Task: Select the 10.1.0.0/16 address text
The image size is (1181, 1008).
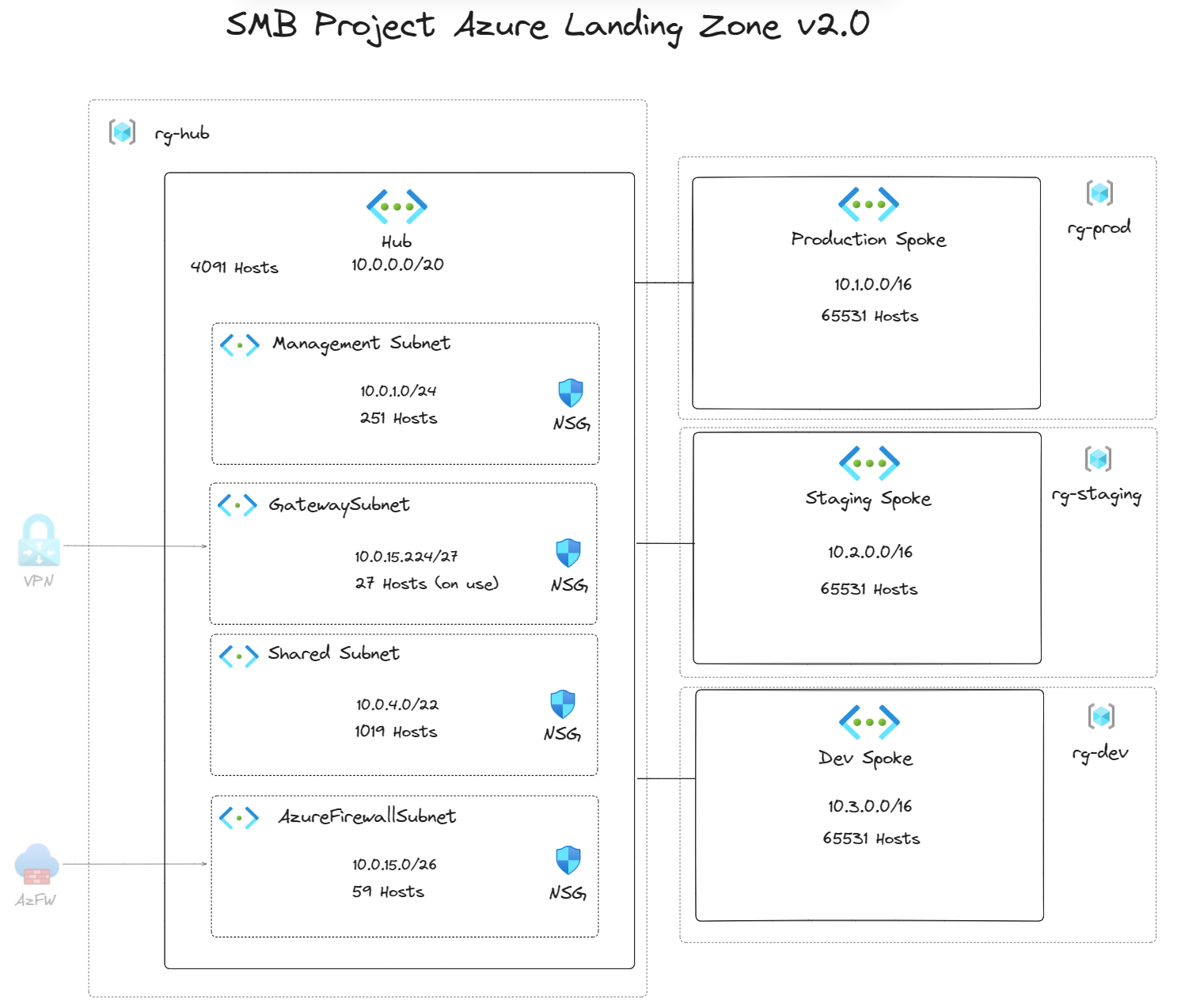Action: pos(873,284)
